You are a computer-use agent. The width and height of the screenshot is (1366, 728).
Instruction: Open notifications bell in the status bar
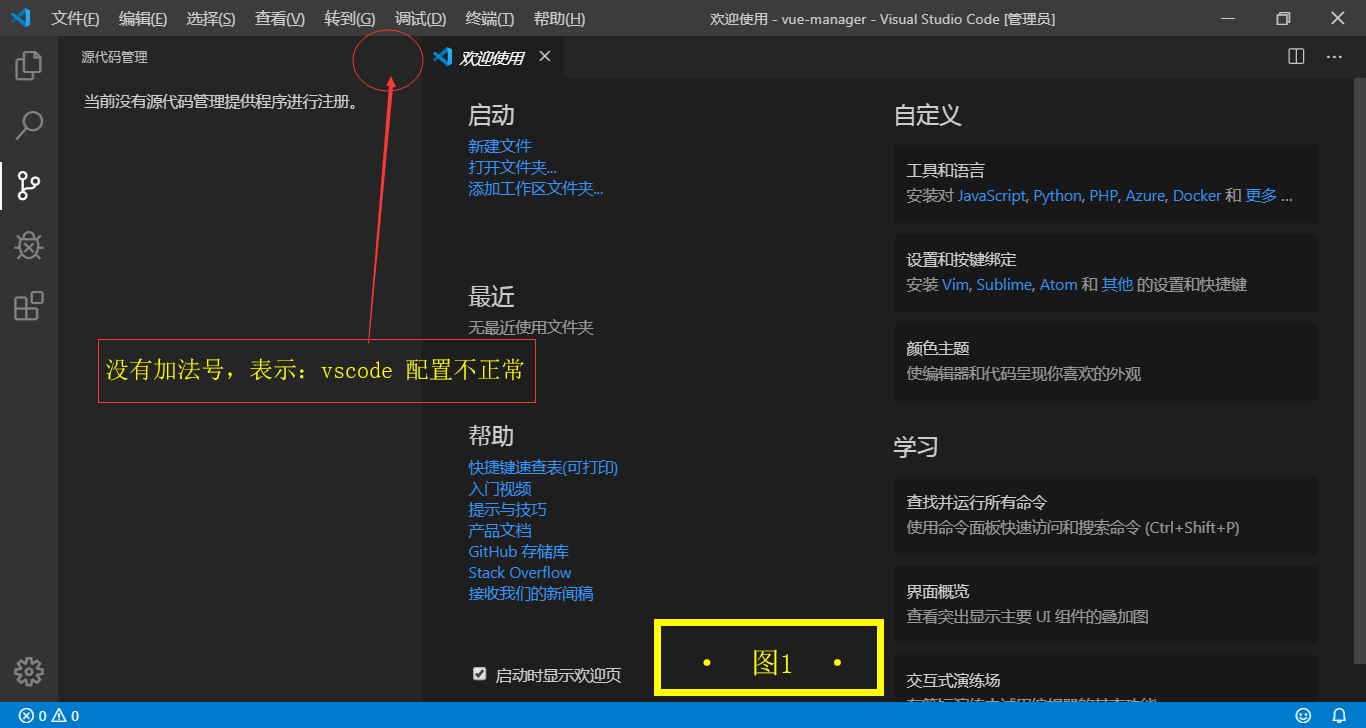pyautogui.click(x=1339, y=716)
